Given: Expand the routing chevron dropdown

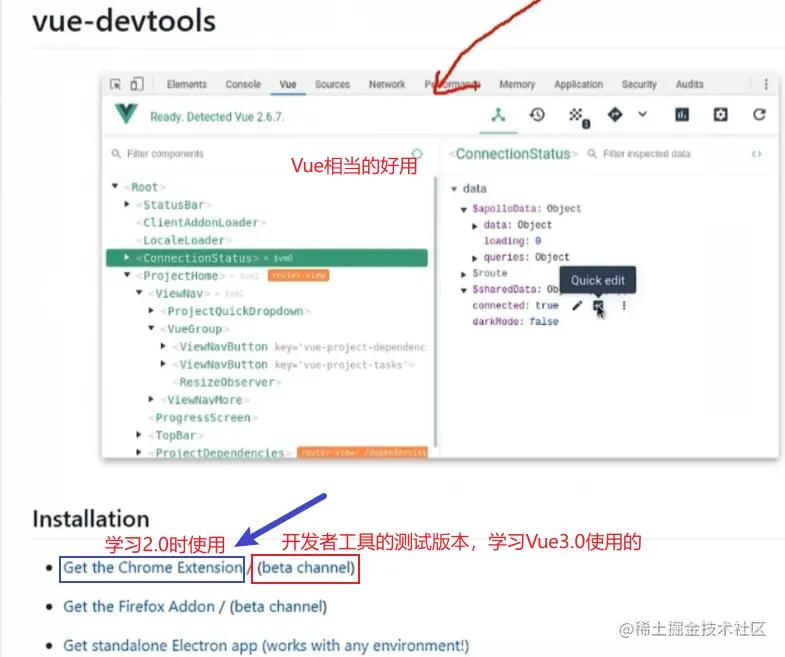Looking at the screenshot, I should click(642, 114).
